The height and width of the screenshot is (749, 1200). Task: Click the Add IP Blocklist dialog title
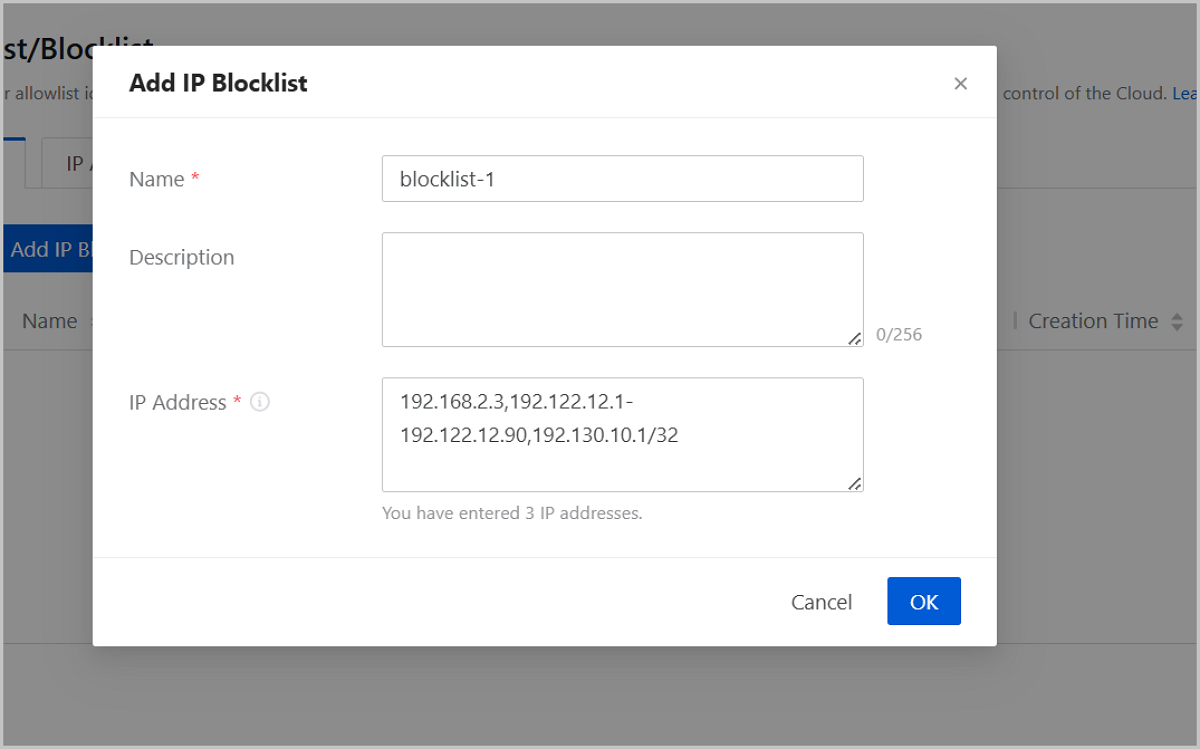click(x=218, y=83)
